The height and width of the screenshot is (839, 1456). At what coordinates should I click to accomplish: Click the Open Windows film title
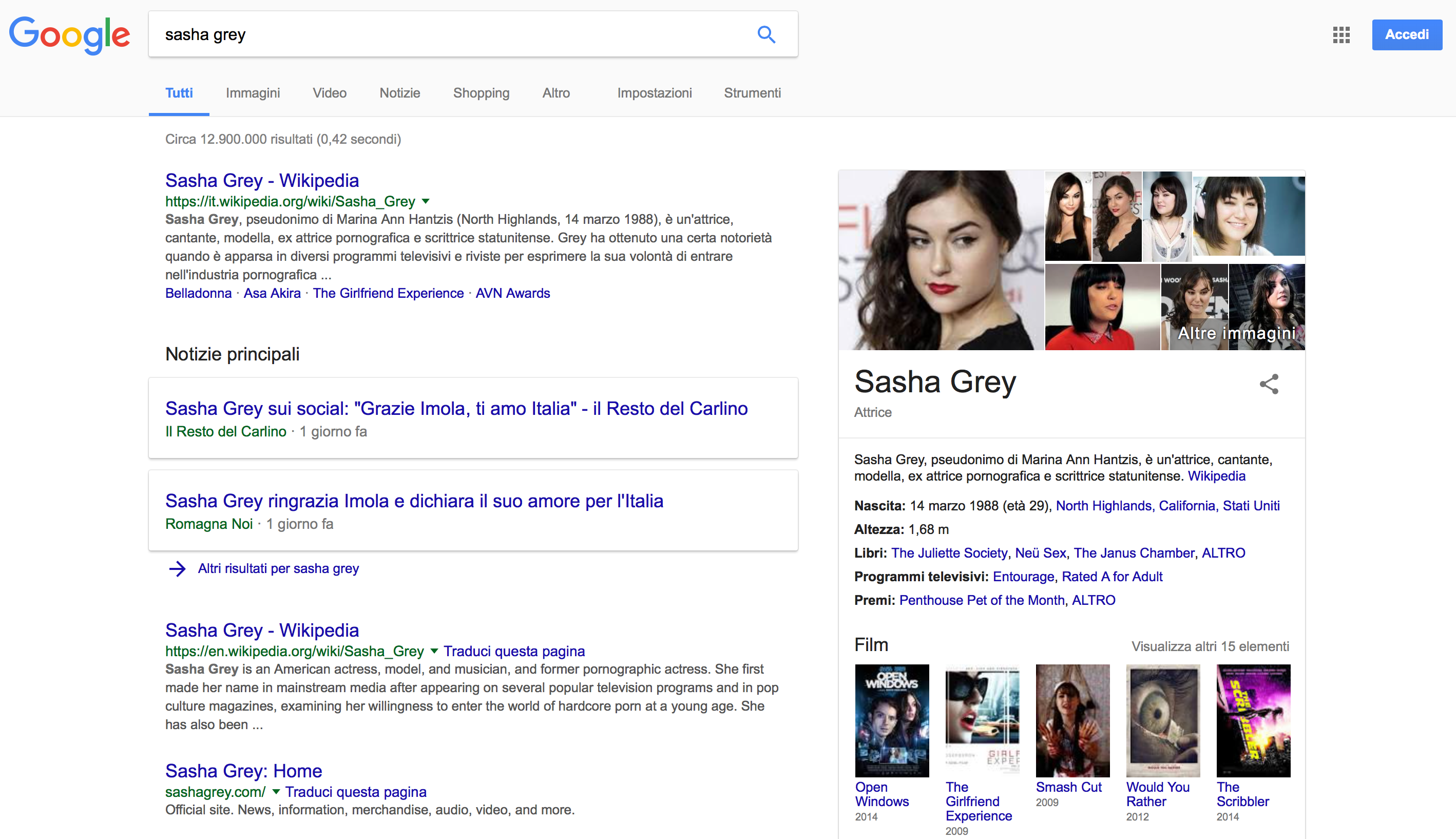coord(882,795)
